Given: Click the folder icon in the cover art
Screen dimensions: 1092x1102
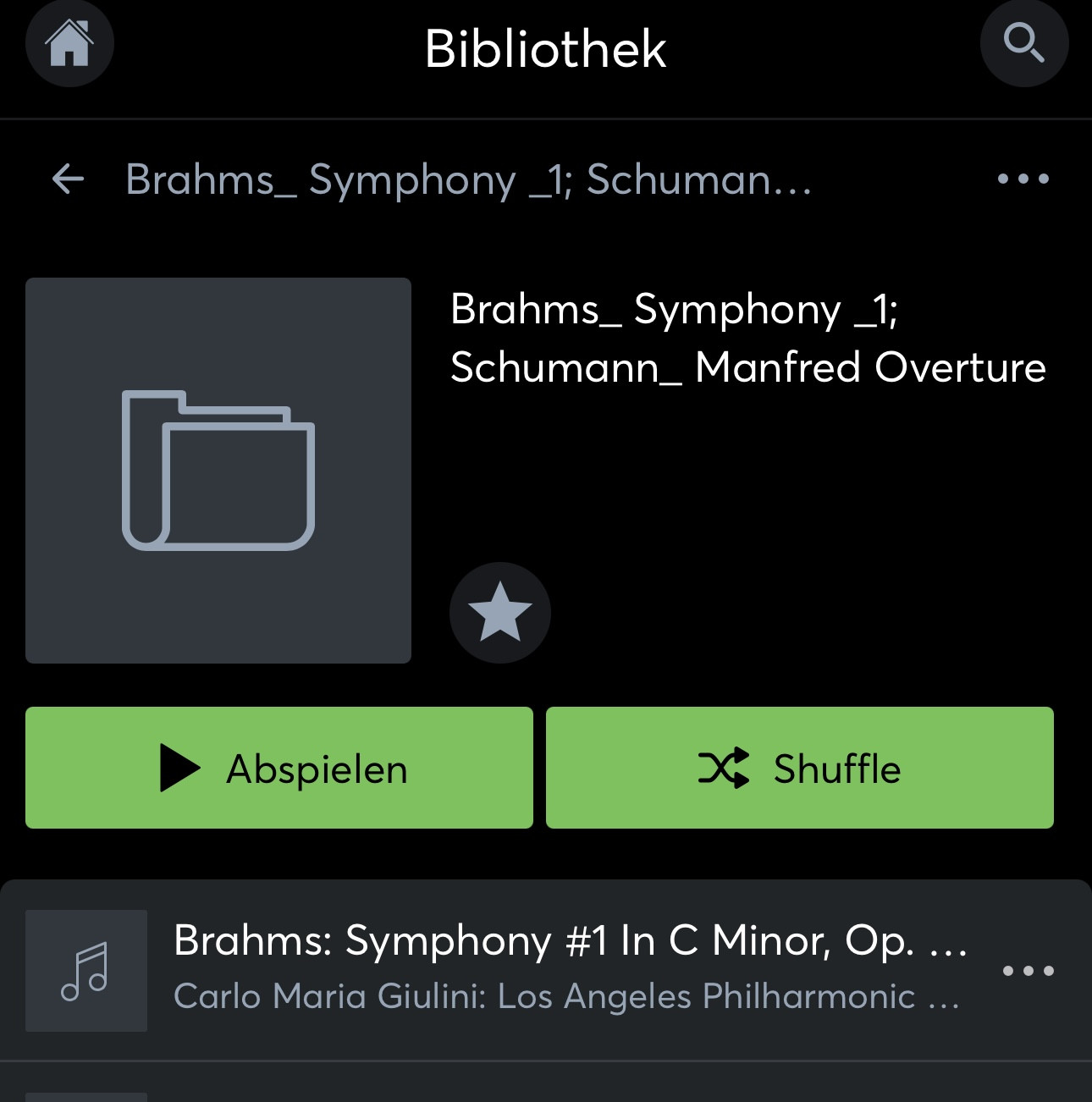Looking at the screenshot, I should coord(218,471).
